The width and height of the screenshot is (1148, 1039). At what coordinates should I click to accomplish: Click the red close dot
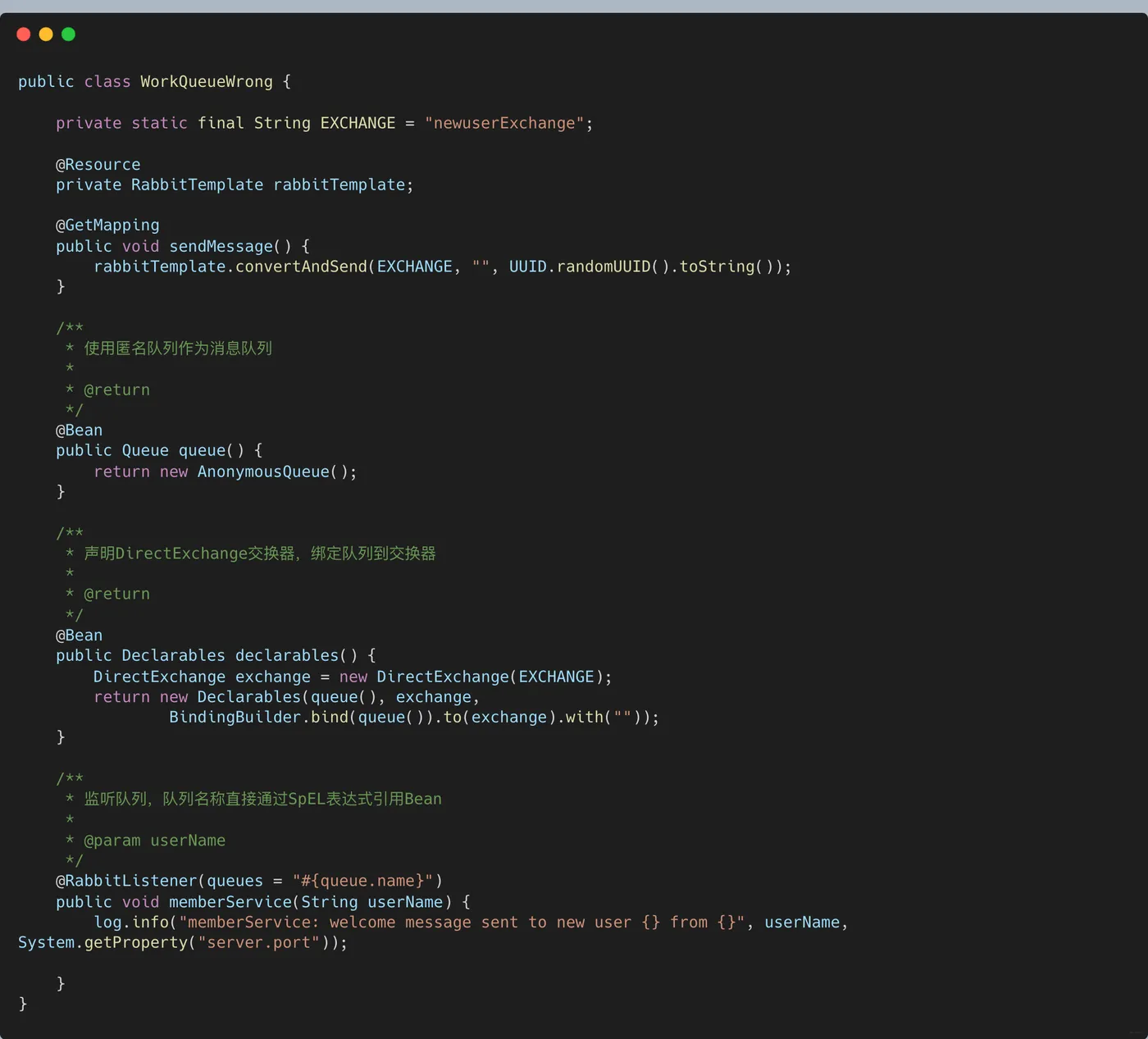point(24,34)
